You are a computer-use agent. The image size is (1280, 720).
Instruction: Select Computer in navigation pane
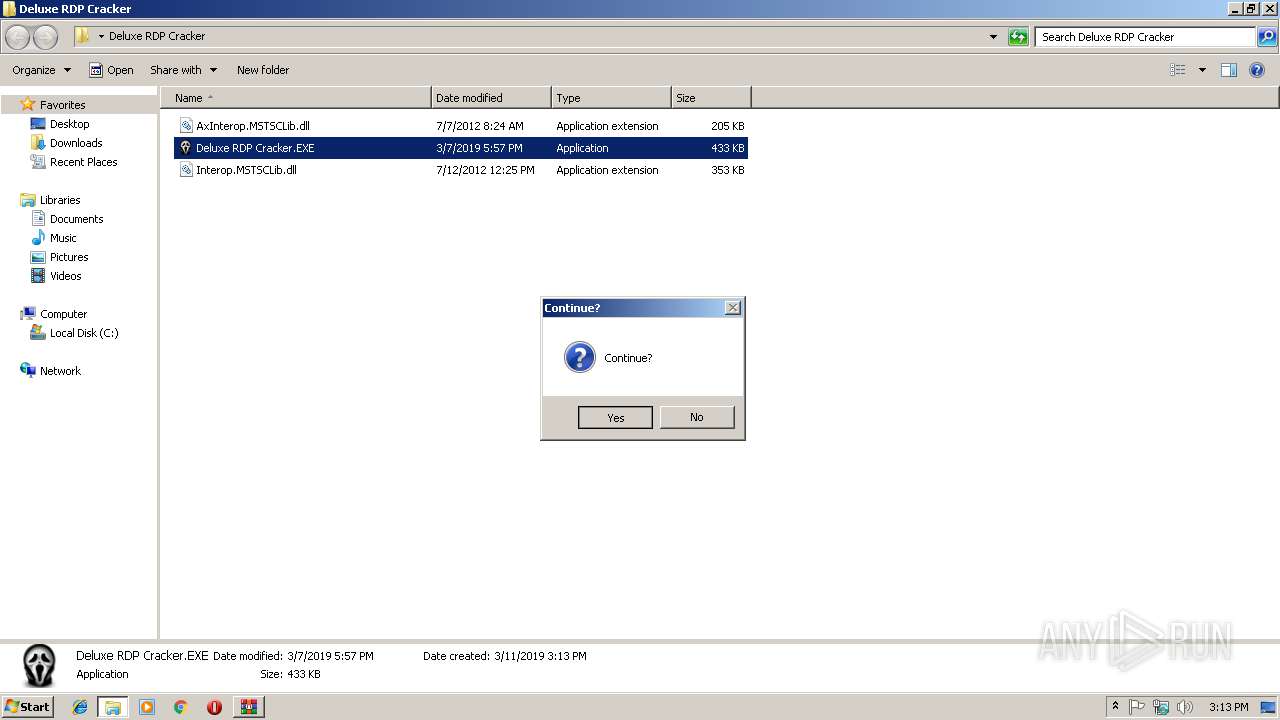[63, 314]
